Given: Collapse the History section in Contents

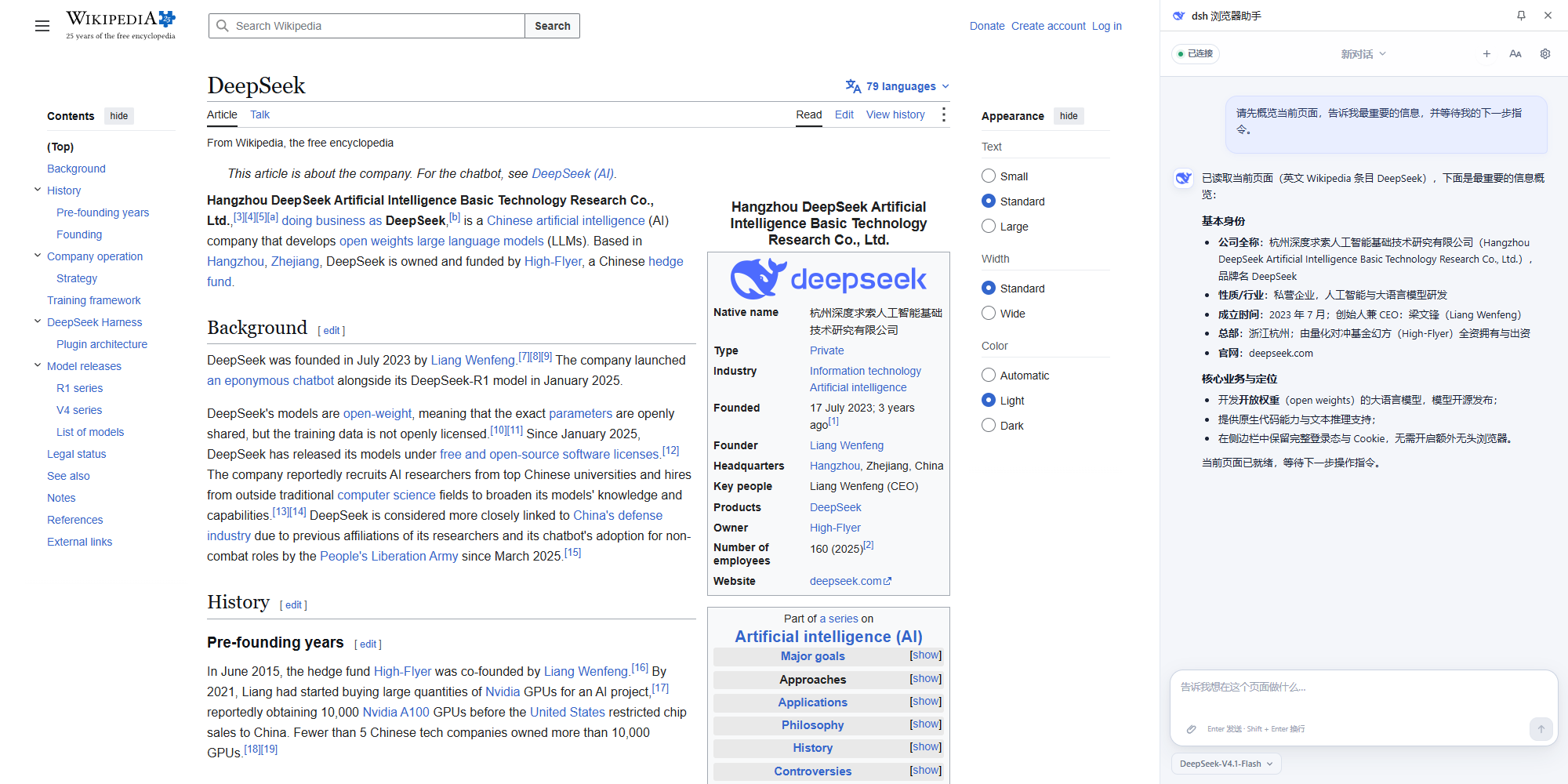Looking at the screenshot, I should 38,190.
